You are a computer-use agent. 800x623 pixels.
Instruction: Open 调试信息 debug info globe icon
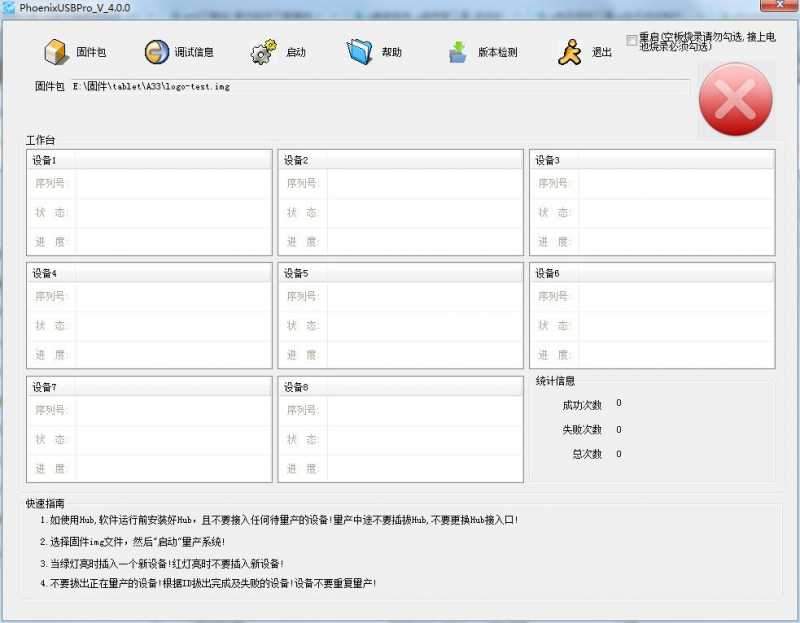coord(157,52)
